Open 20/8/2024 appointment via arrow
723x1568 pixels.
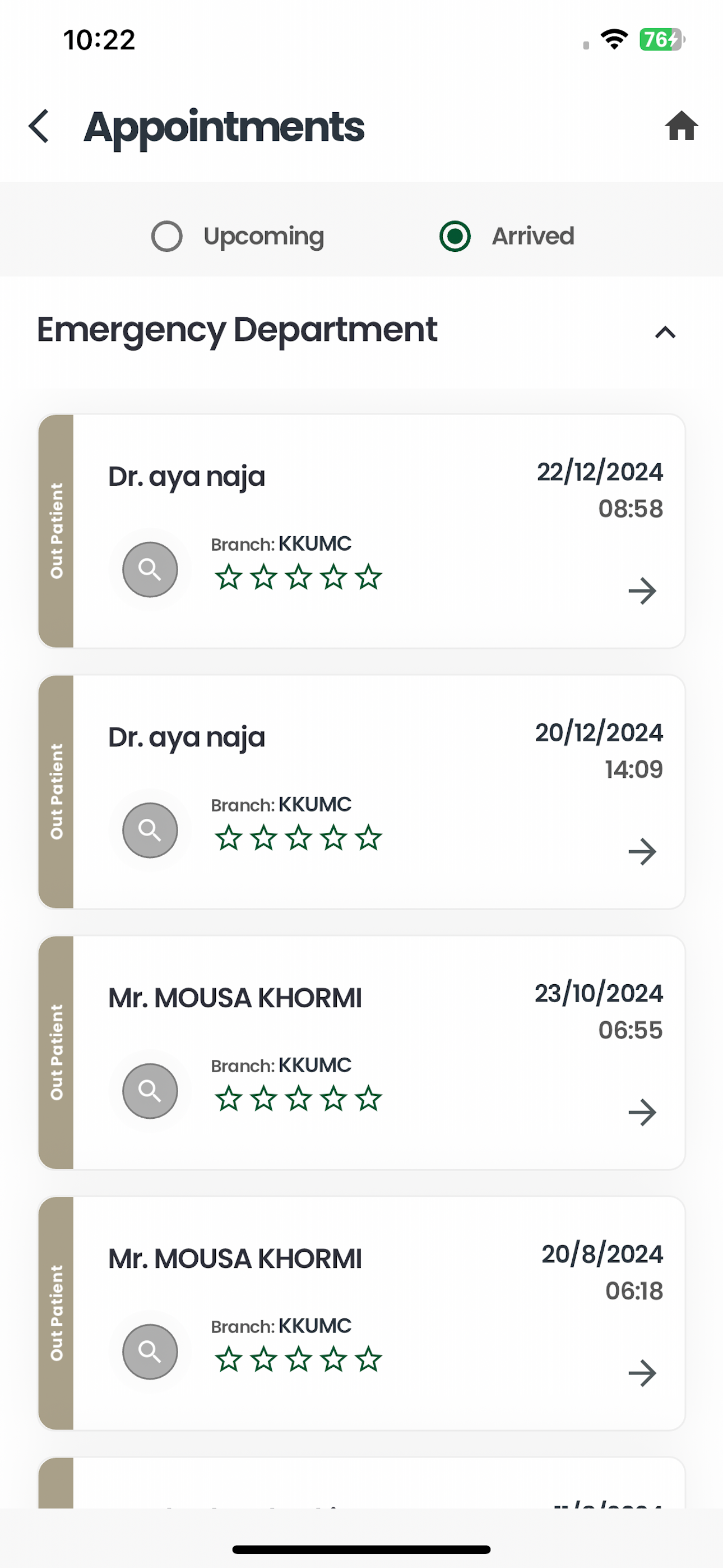[642, 1373]
